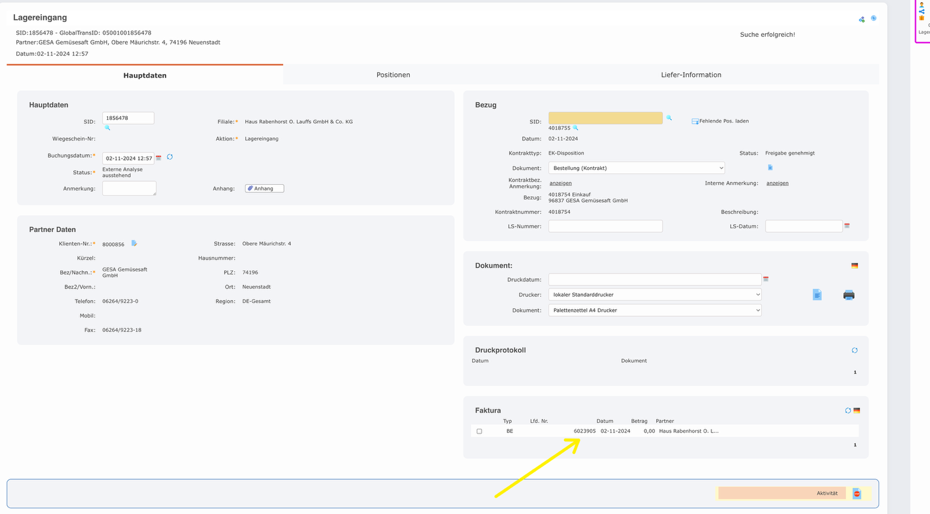Image resolution: width=930 pixels, height=514 pixels.
Task: Click the printer icon in Dokument section
Action: [x=848, y=295]
